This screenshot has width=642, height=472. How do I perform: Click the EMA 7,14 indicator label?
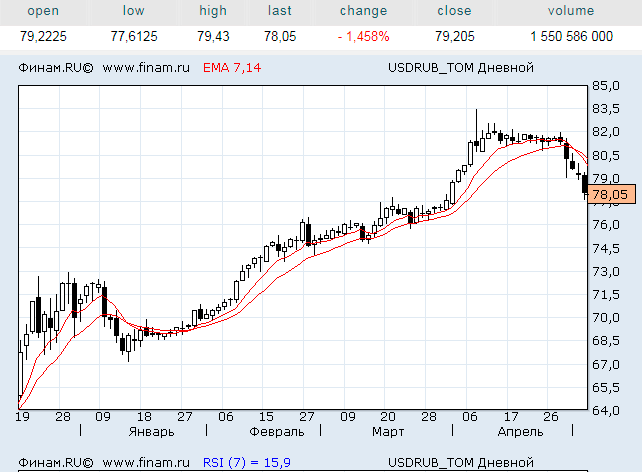click(x=232, y=68)
